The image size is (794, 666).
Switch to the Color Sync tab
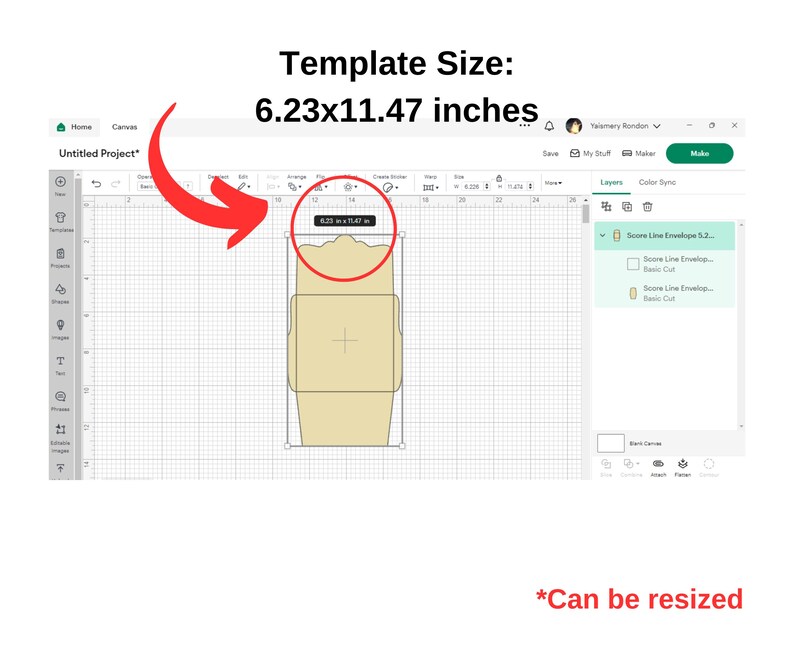pyautogui.click(x=657, y=182)
